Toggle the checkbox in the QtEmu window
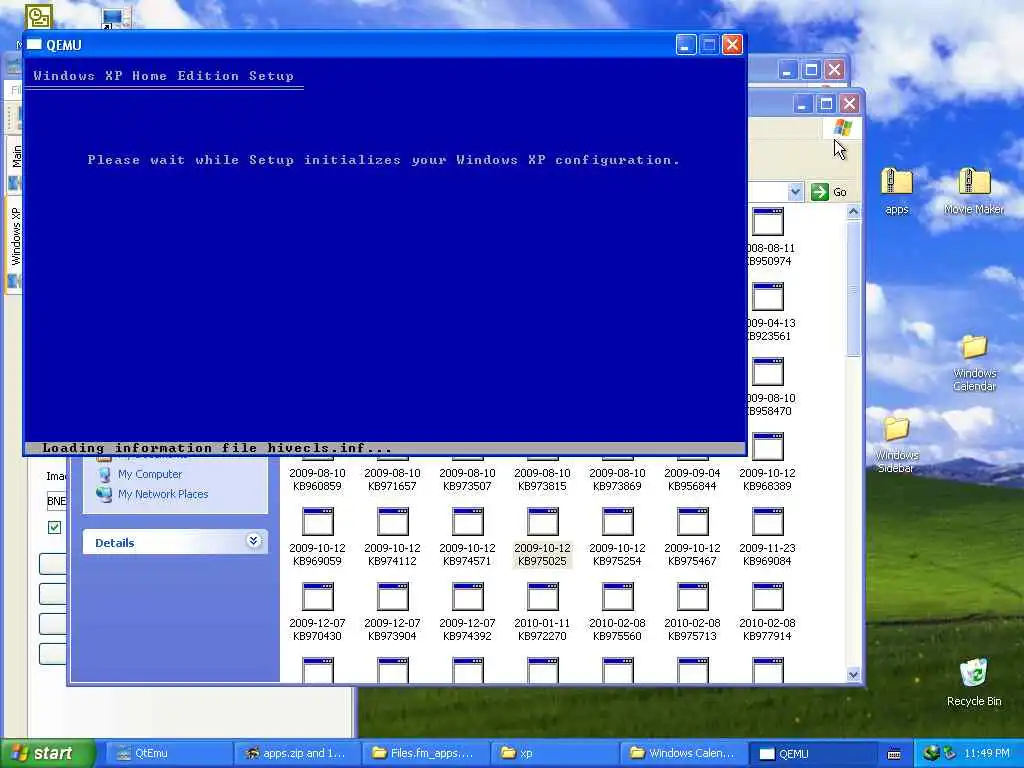1024x768 pixels. coord(55,527)
